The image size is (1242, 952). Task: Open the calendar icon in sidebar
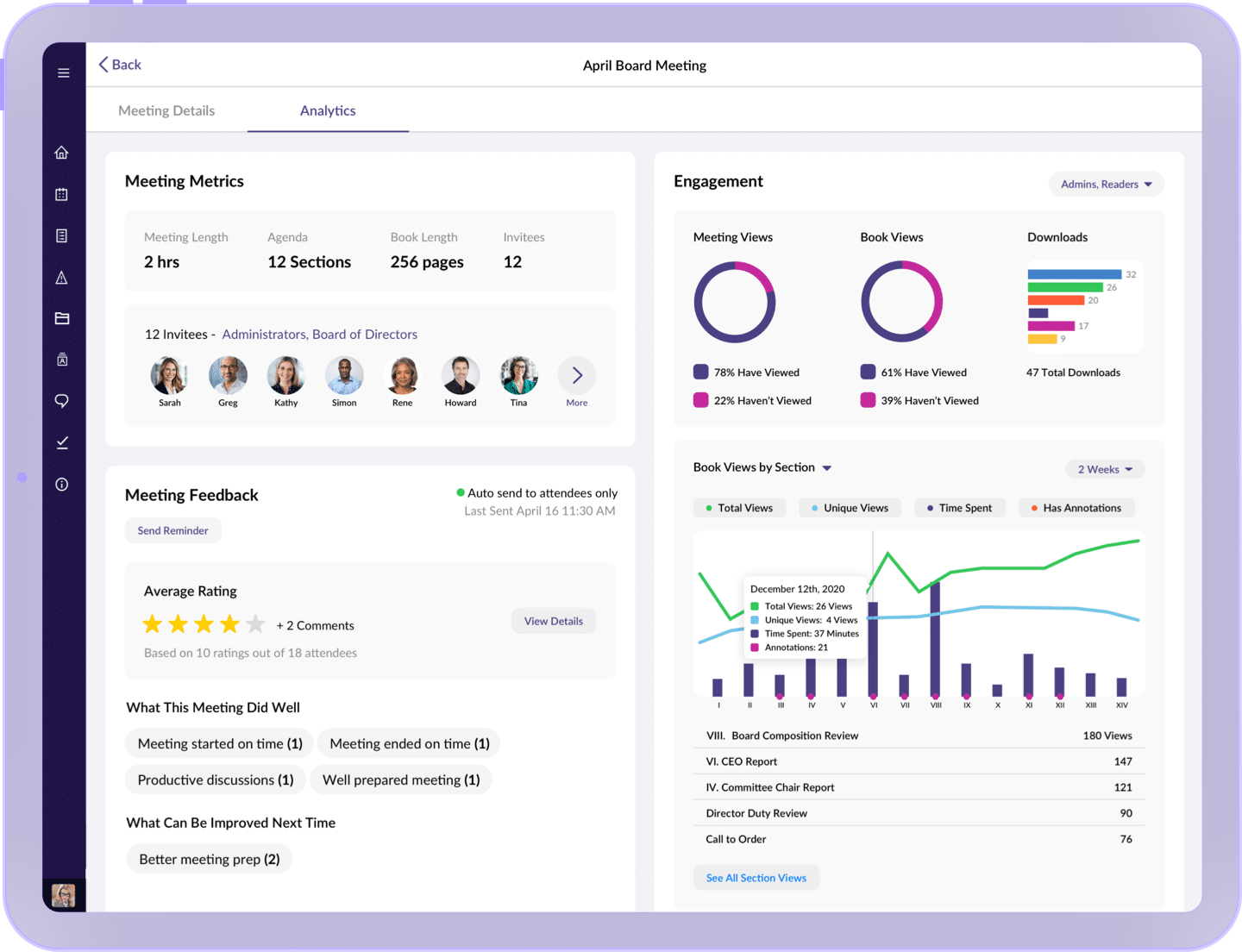[62, 195]
